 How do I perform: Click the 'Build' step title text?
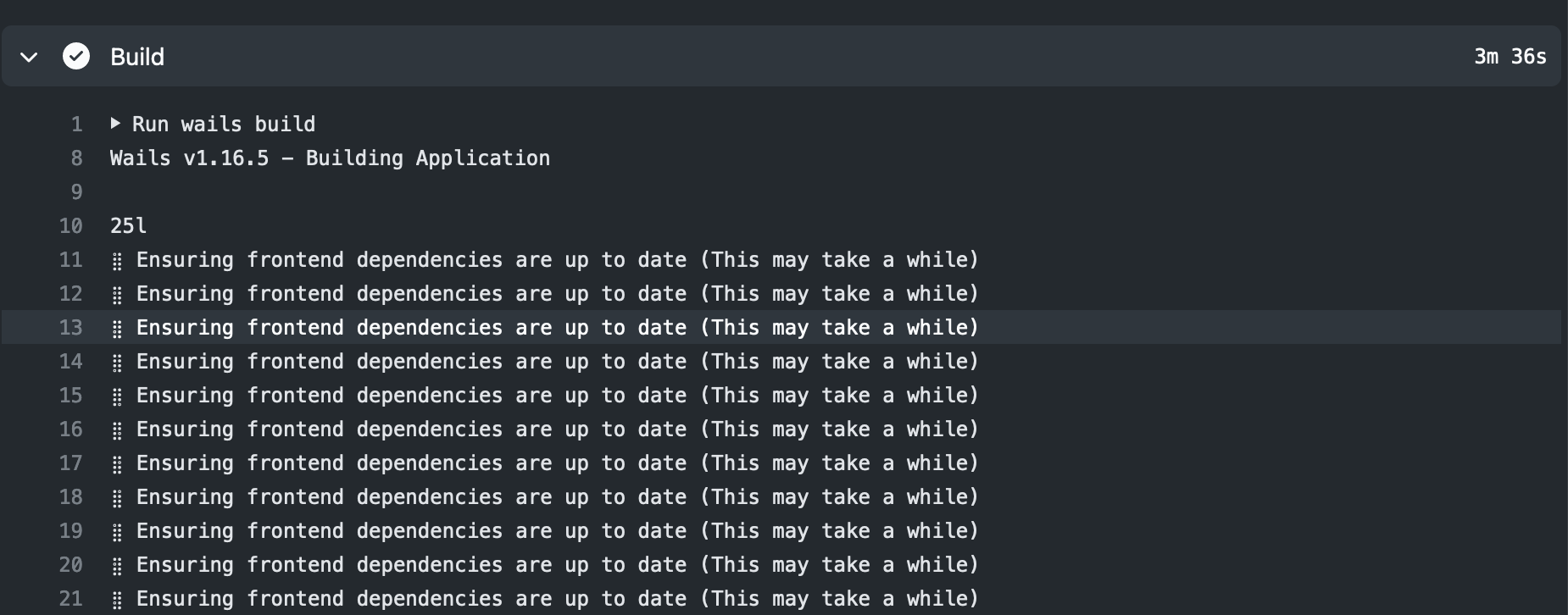point(136,56)
